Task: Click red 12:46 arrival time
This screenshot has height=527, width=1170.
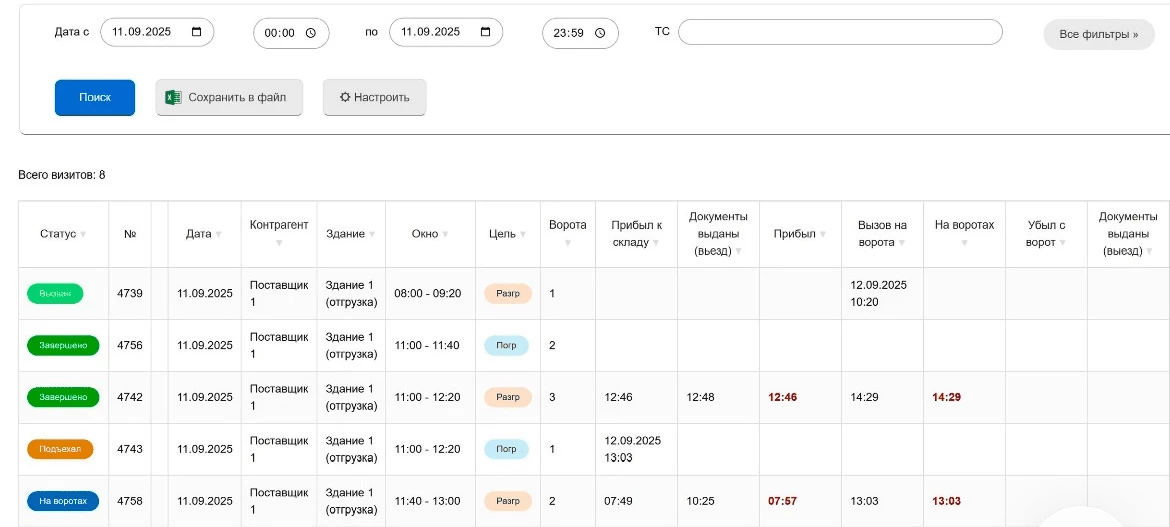Action: tap(783, 397)
